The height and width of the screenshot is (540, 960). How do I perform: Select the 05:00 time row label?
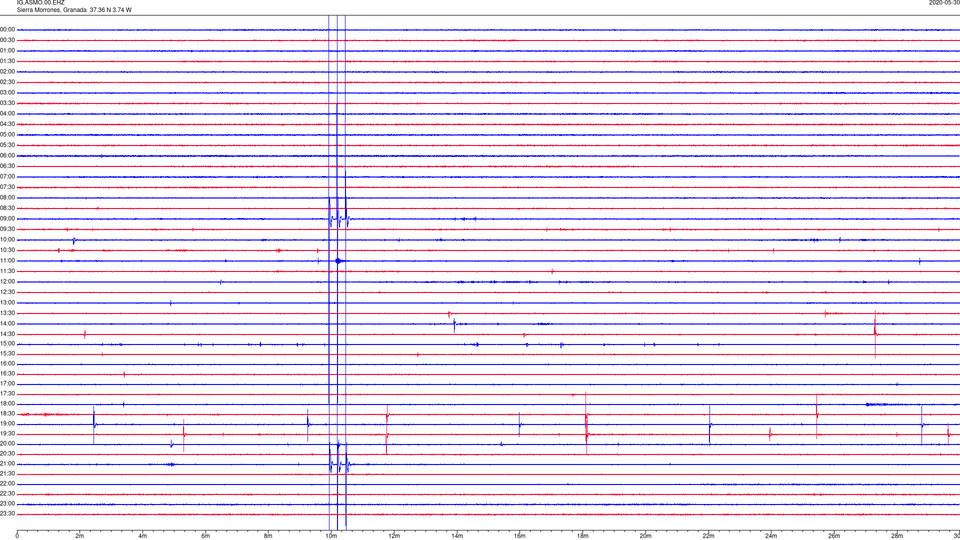(7, 135)
